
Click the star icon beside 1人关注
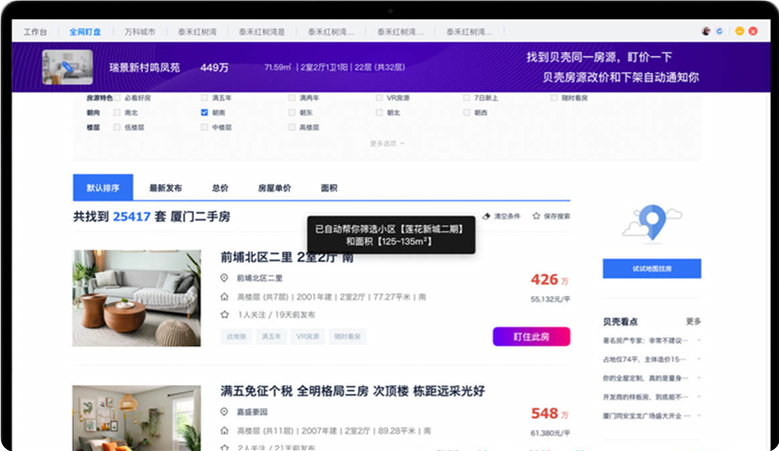224,314
